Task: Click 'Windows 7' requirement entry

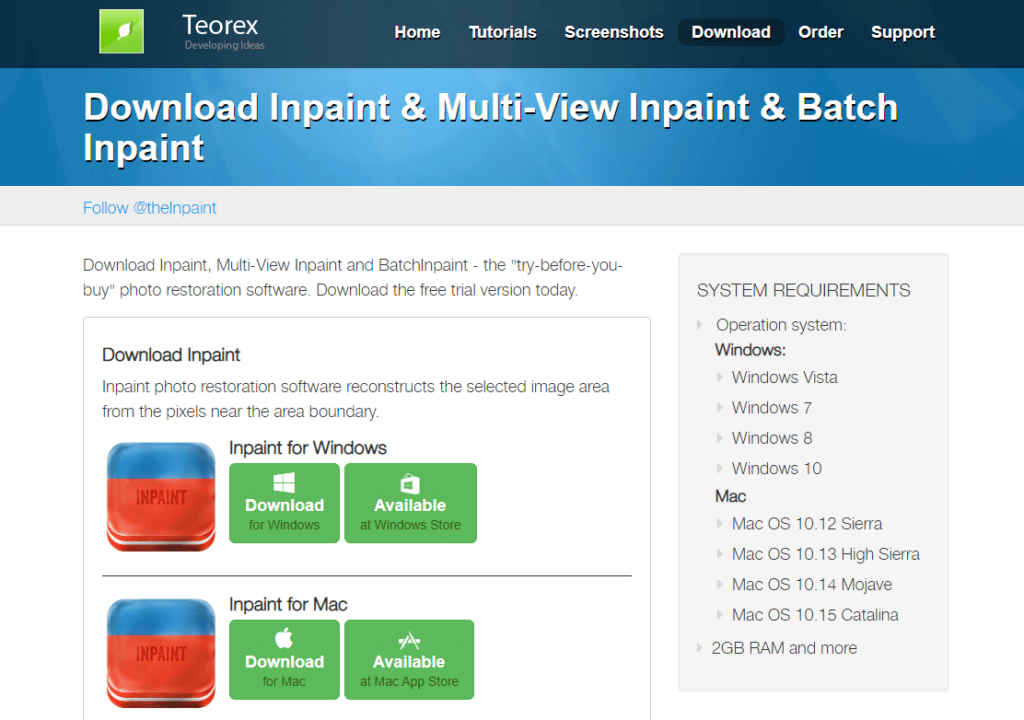Action: click(x=772, y=408)
